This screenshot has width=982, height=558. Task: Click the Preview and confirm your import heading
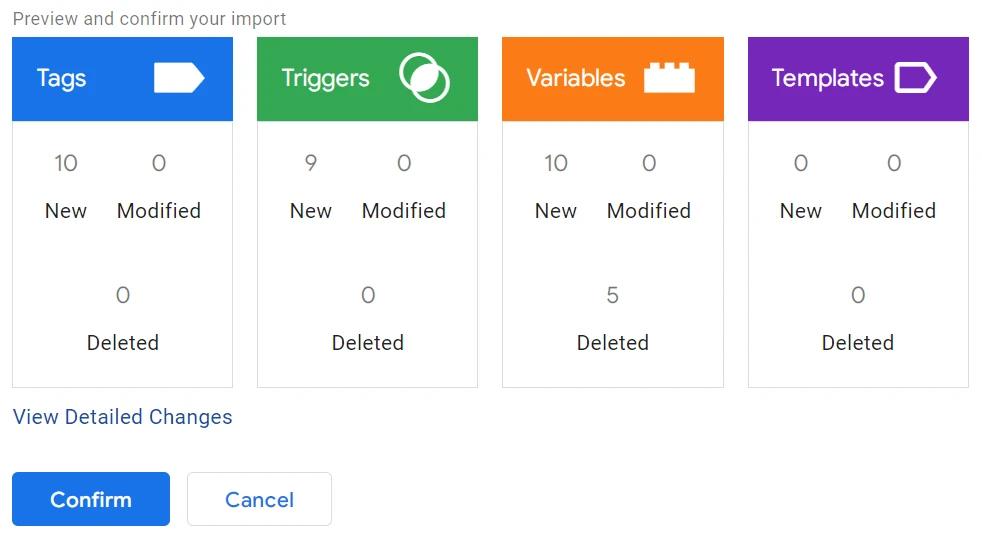tap(150, 19)
